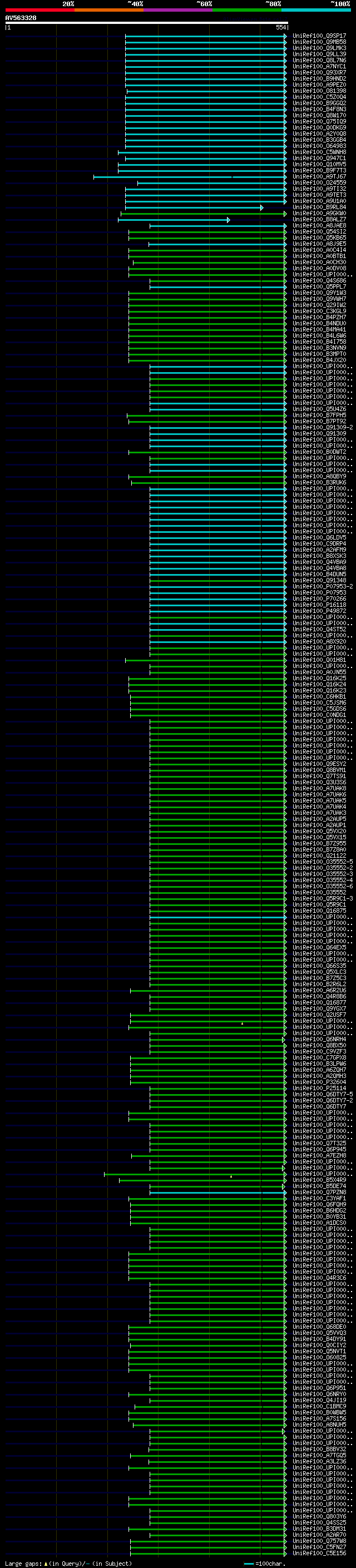Open hit UniRef100_Q9SP17

(319, 36)
